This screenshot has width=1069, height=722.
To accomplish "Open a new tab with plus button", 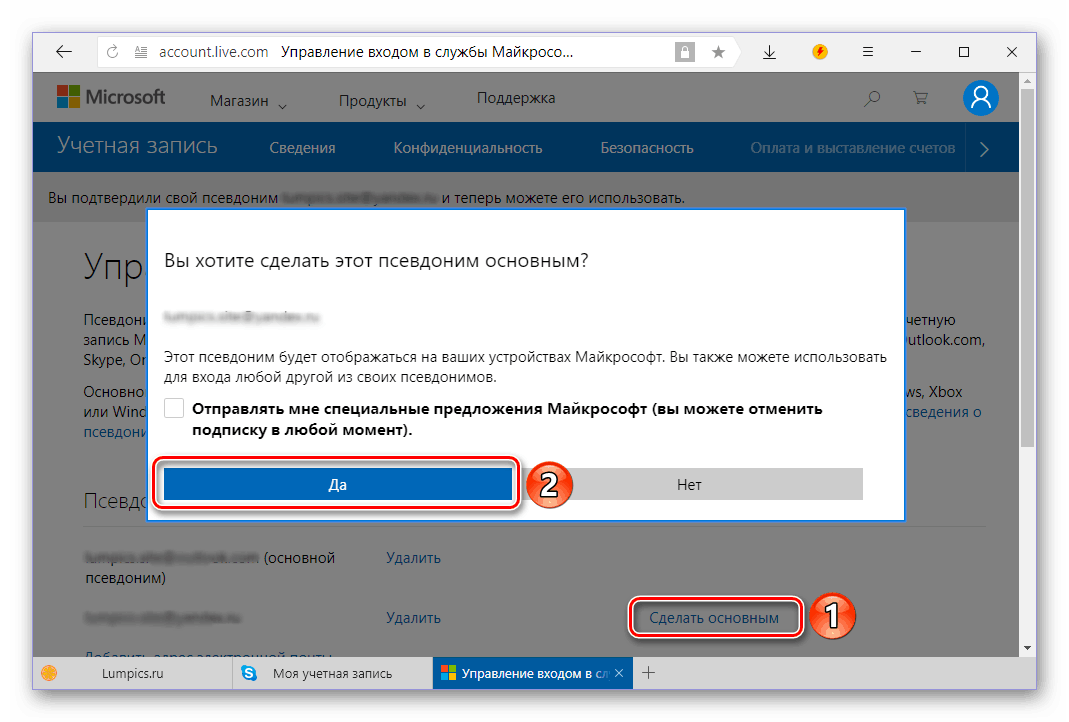I will (x=648, y=673).
